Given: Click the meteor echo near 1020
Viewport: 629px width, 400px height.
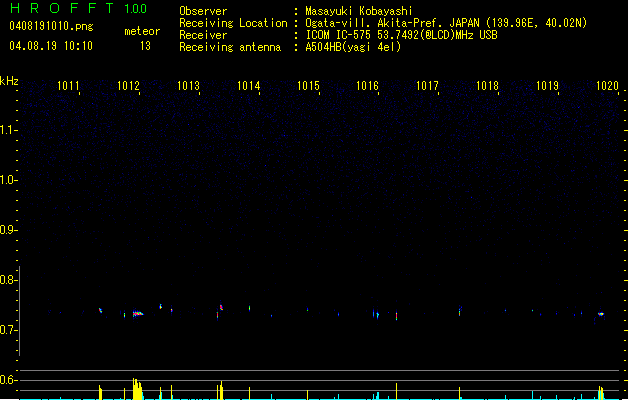Looking at the screenshot, I should (x=601, y=314).
